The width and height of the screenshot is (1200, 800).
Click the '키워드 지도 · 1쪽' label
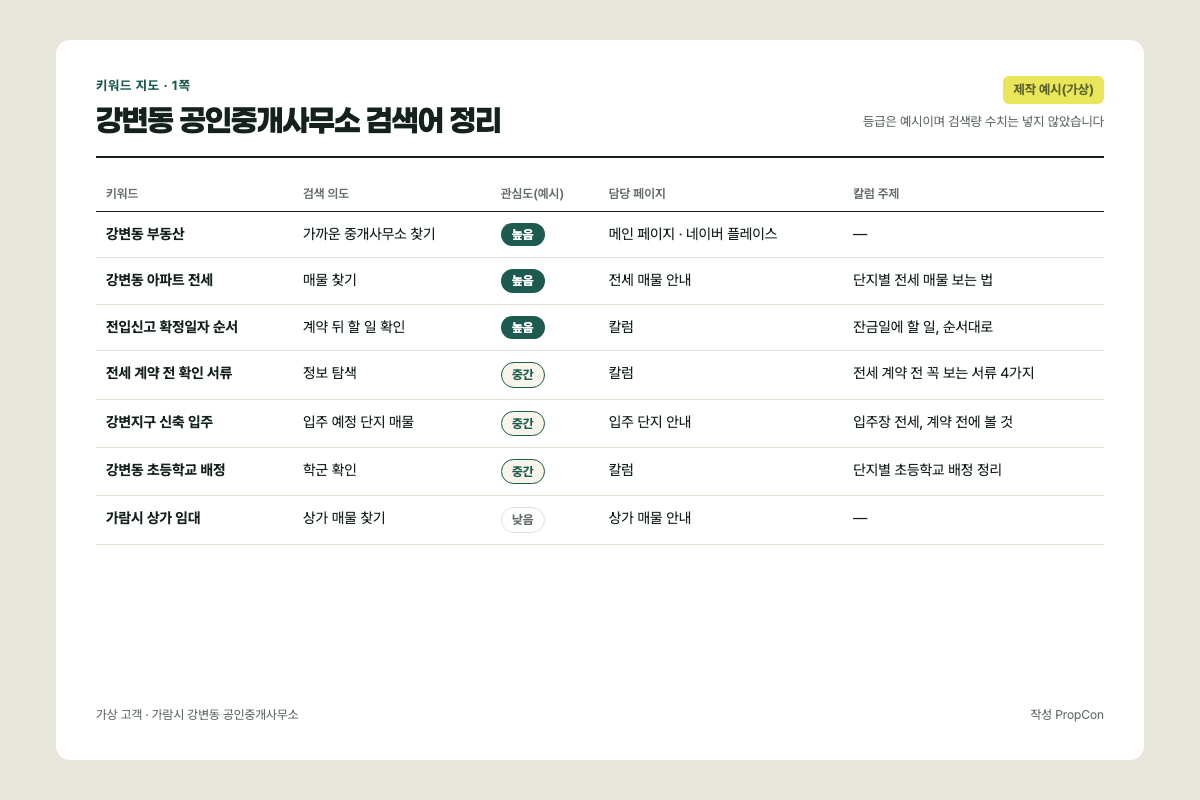pos(143,85)
